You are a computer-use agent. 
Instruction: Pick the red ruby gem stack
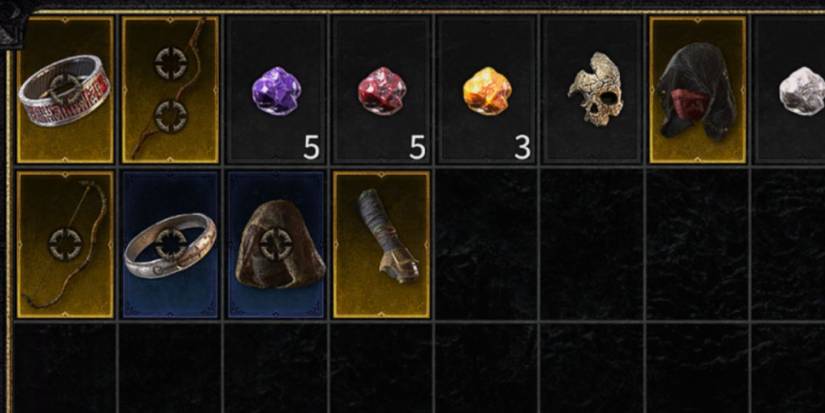coord(381,89)
